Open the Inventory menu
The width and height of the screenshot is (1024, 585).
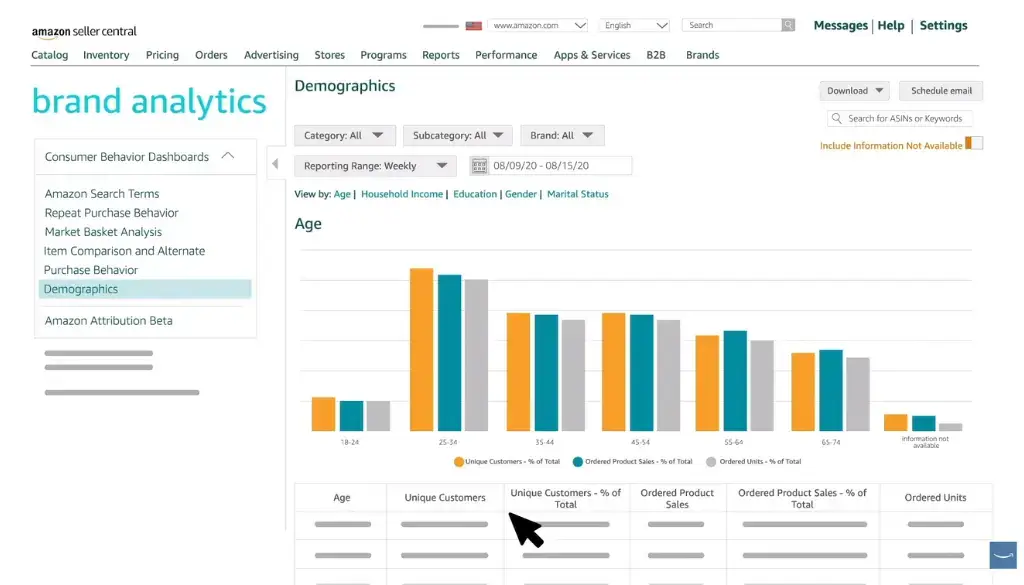click(106, 55)
